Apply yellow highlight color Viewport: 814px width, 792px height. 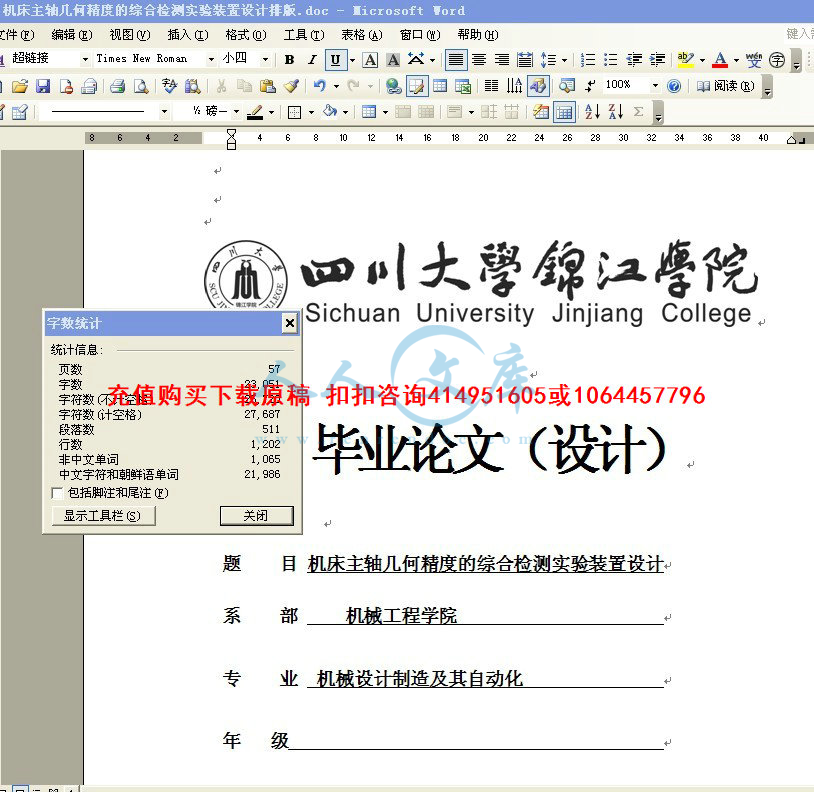point(685,60)
